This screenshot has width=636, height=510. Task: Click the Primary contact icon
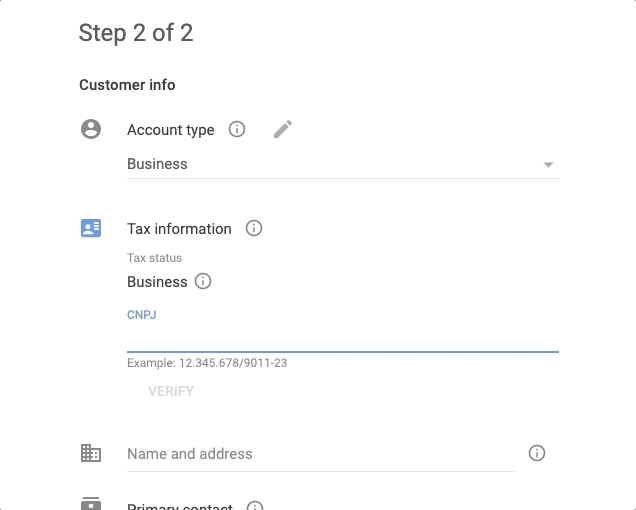(91, 503)
